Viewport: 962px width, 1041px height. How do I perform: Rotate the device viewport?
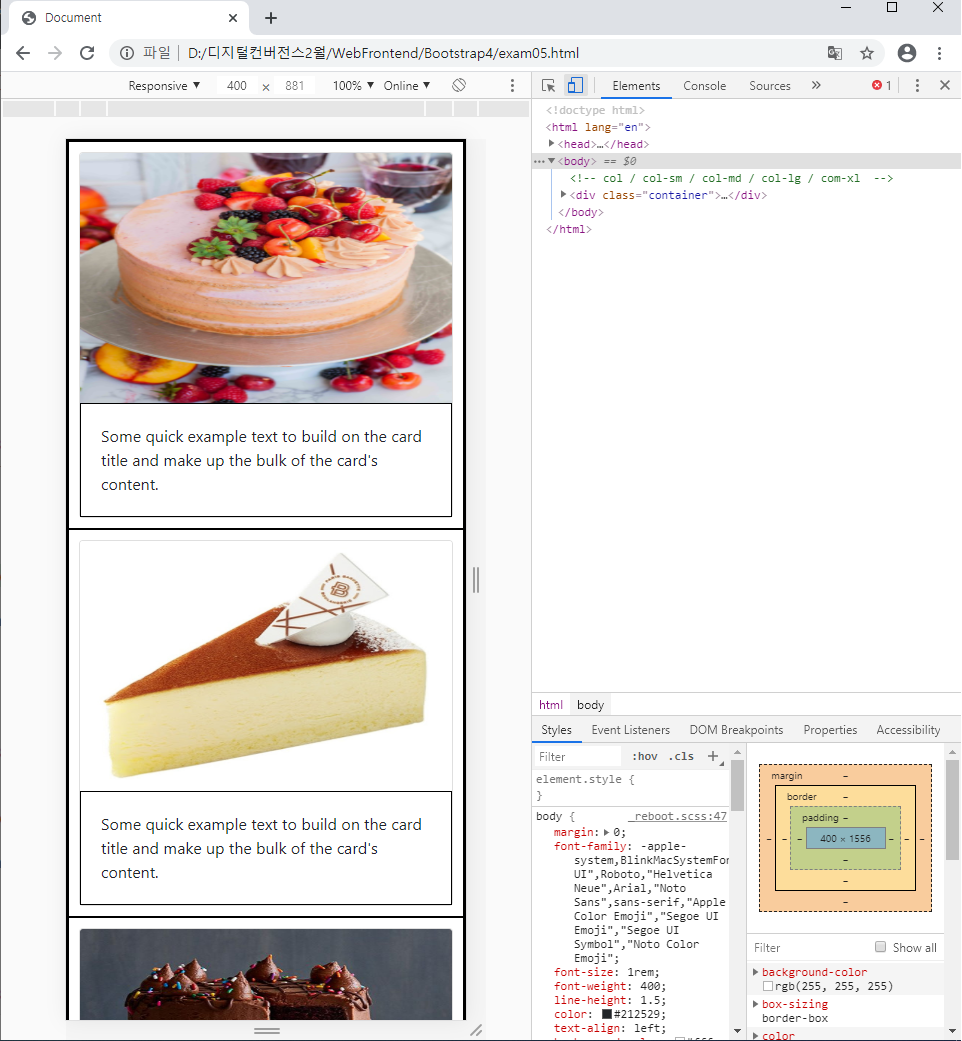coord(459,86)
